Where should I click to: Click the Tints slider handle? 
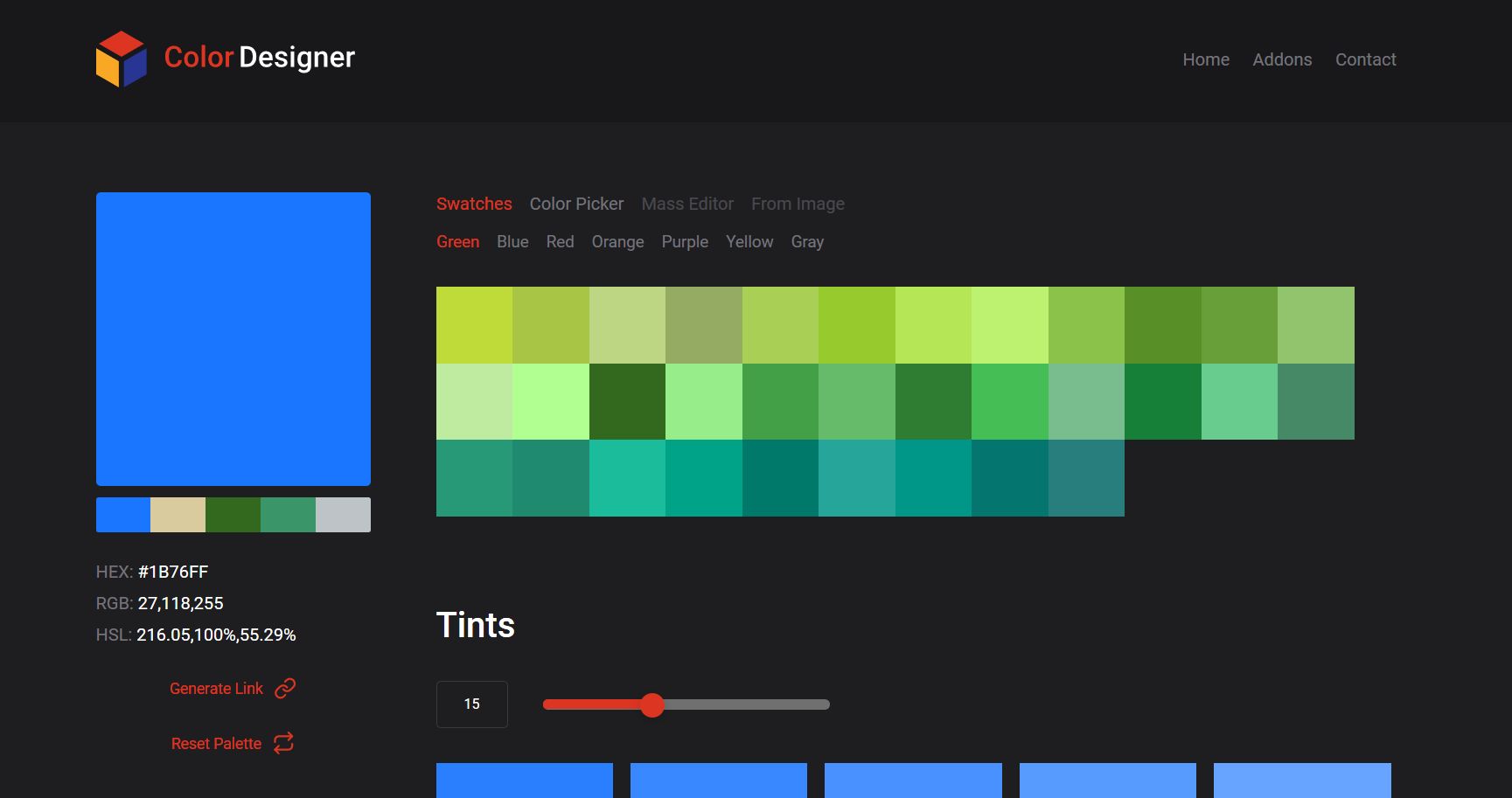pyautogui.click(x=652, y=704)
